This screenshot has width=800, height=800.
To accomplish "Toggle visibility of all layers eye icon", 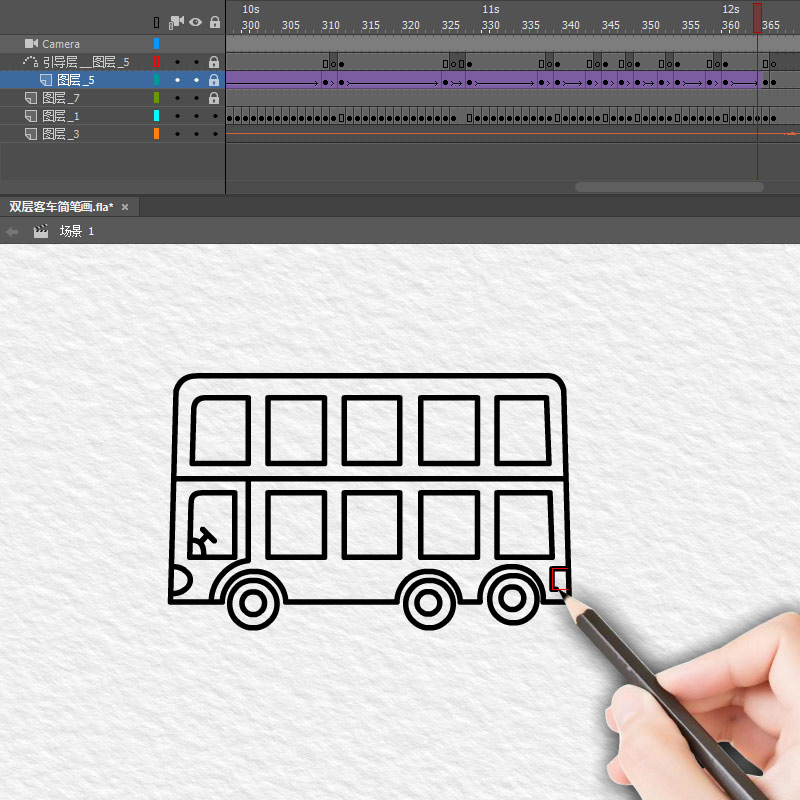I will click(195, 22).
